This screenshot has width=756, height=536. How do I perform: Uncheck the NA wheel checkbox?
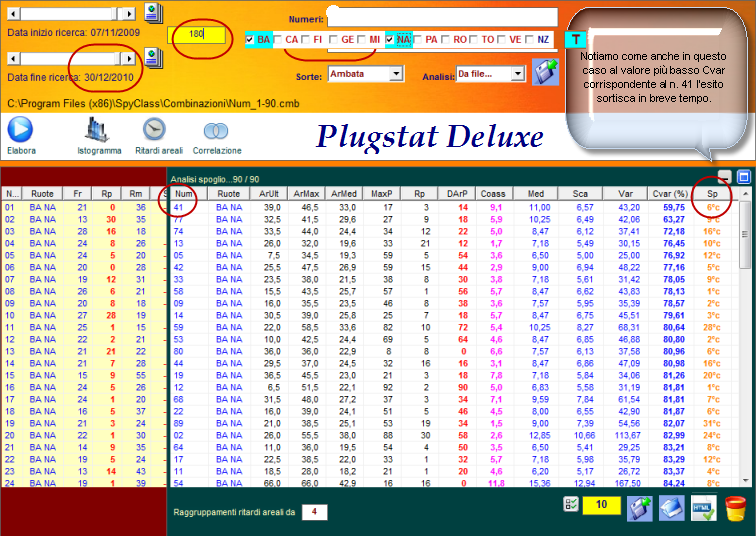pyautogui.click(x=390, y=40)
